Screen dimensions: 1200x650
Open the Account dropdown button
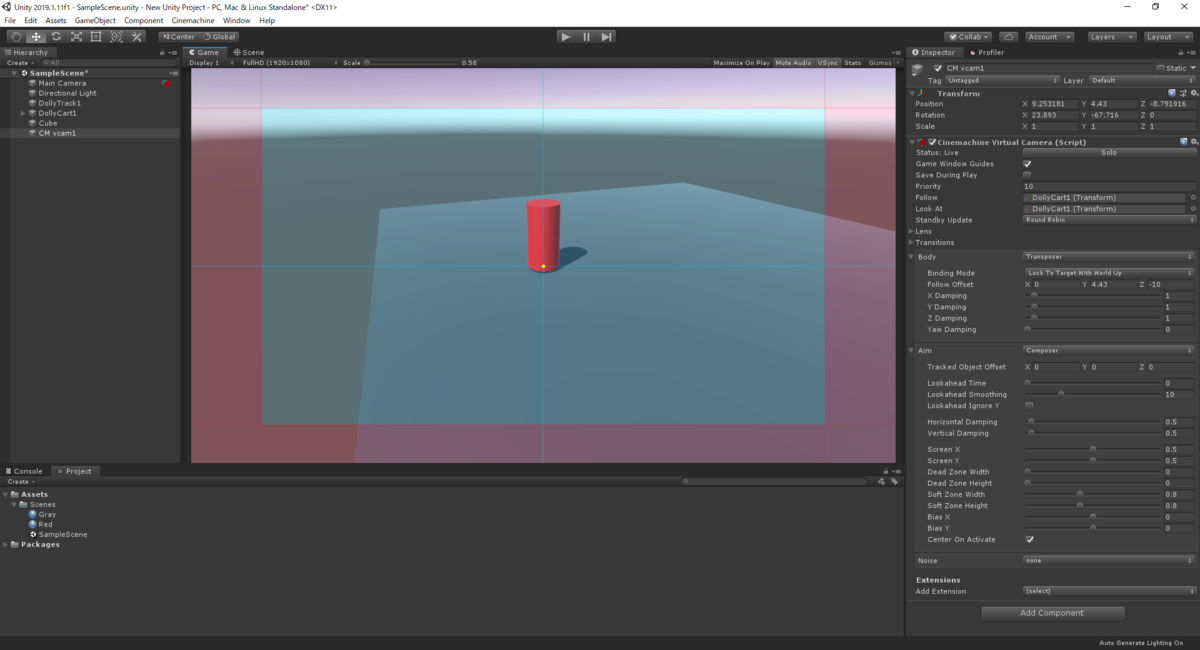point(1047,37)
